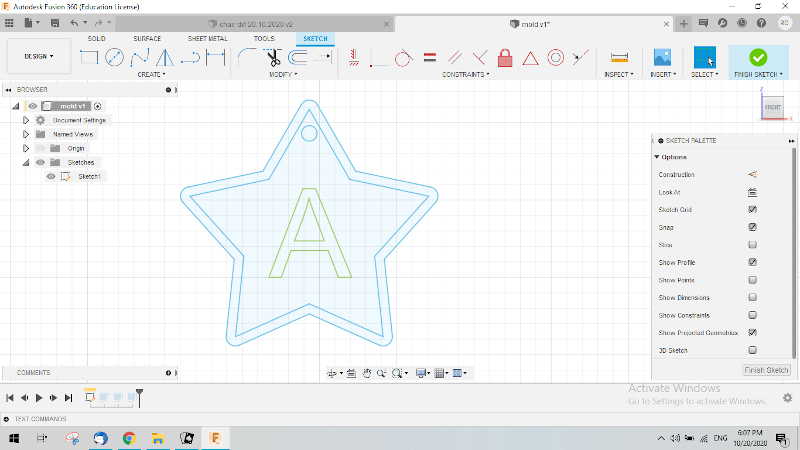The width and height of the screenshot is (800, 450).
Task: Click the Look At calendar icon
Action: [752, 192]
